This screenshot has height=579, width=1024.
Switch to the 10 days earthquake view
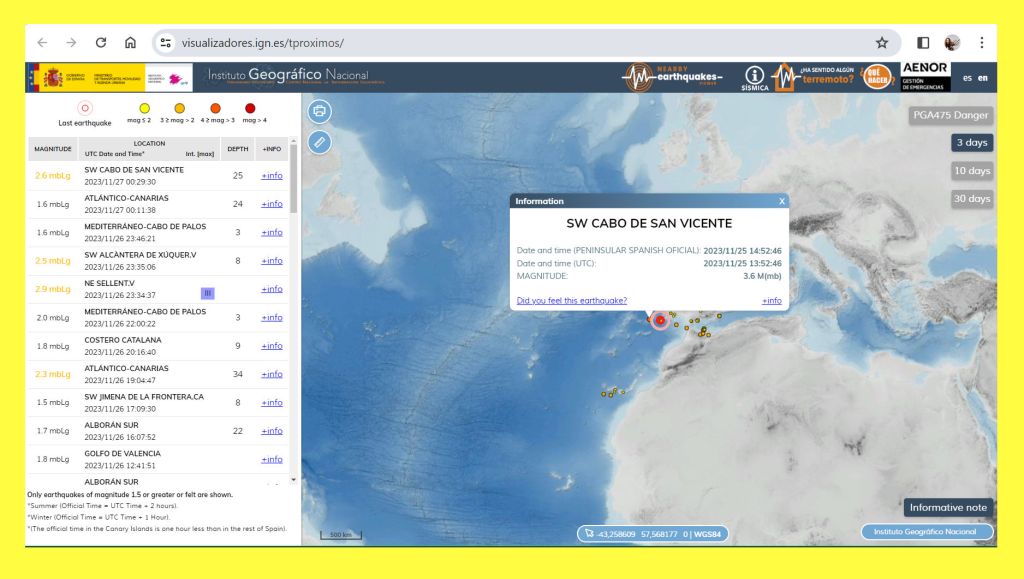point(971,171)
